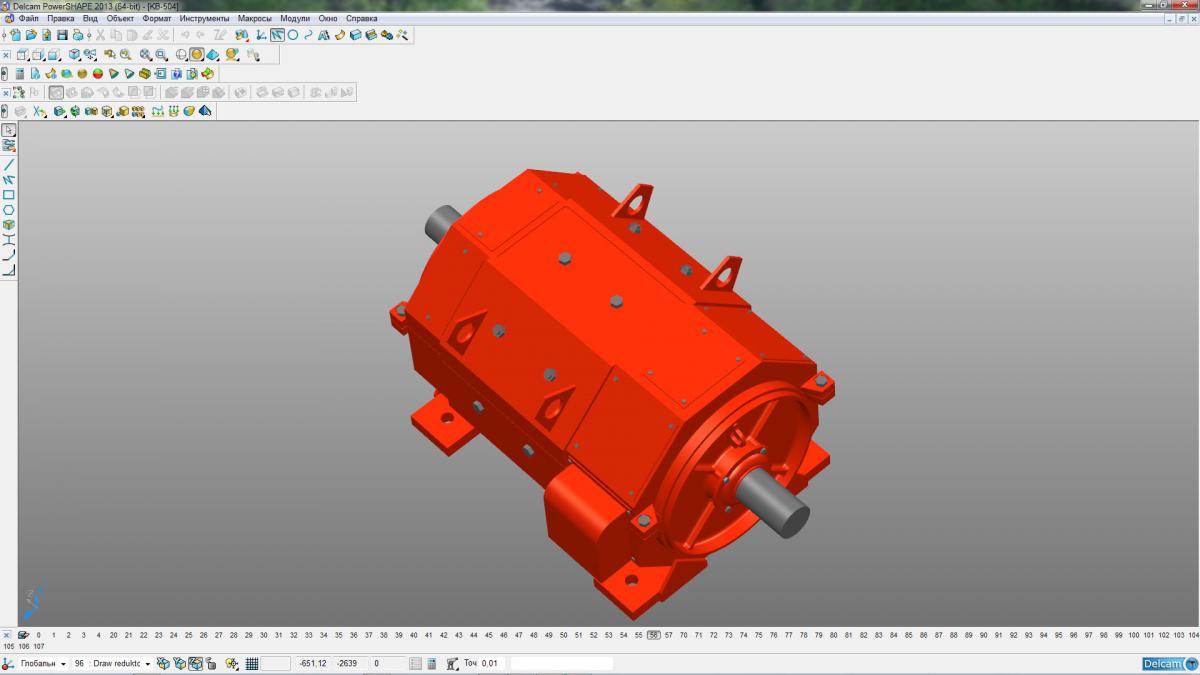Open the Annotation text 'A' icon

[324, 35]
